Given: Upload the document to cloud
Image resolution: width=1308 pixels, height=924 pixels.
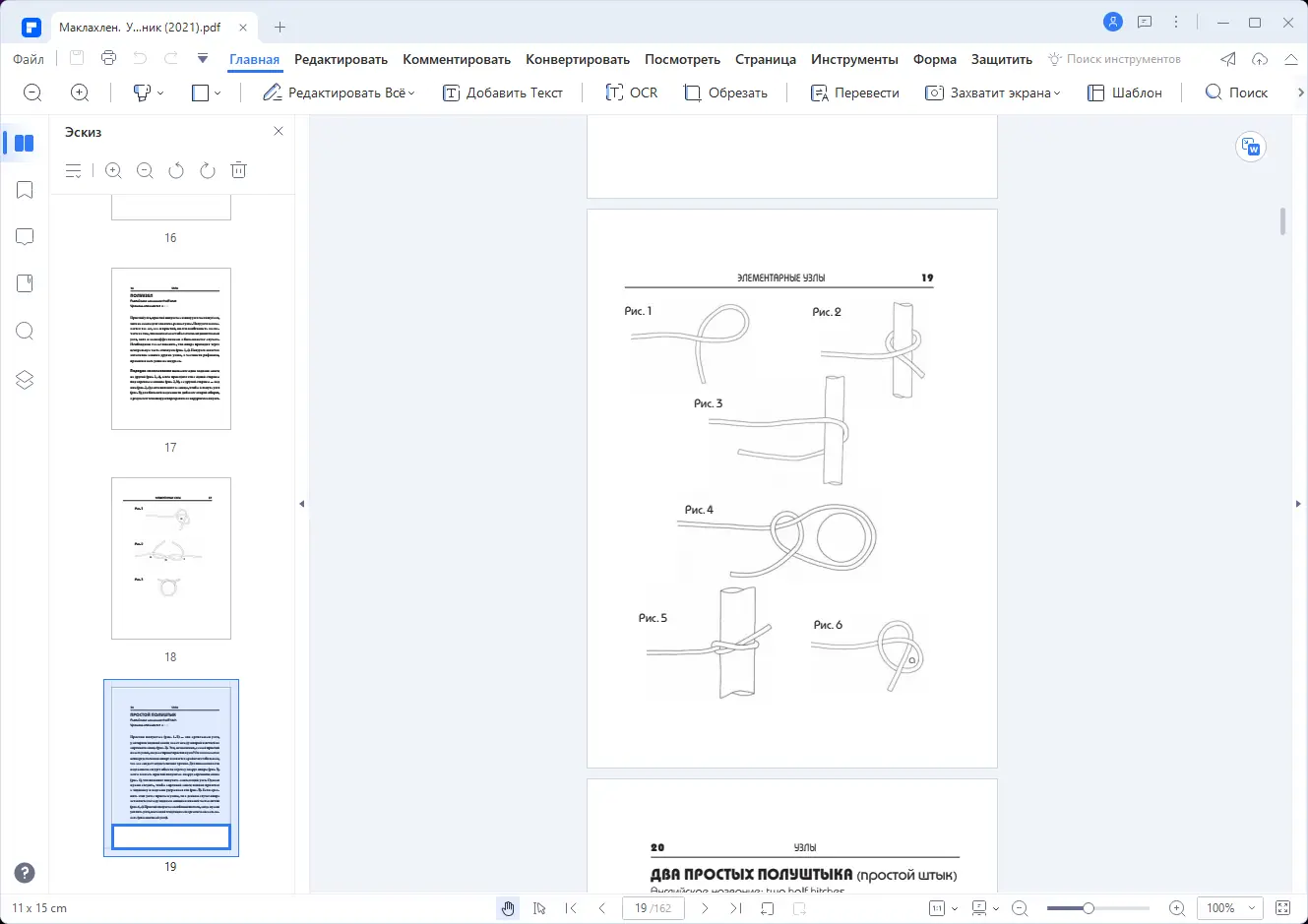Looking at the screenshot, I should [1260, 59].
